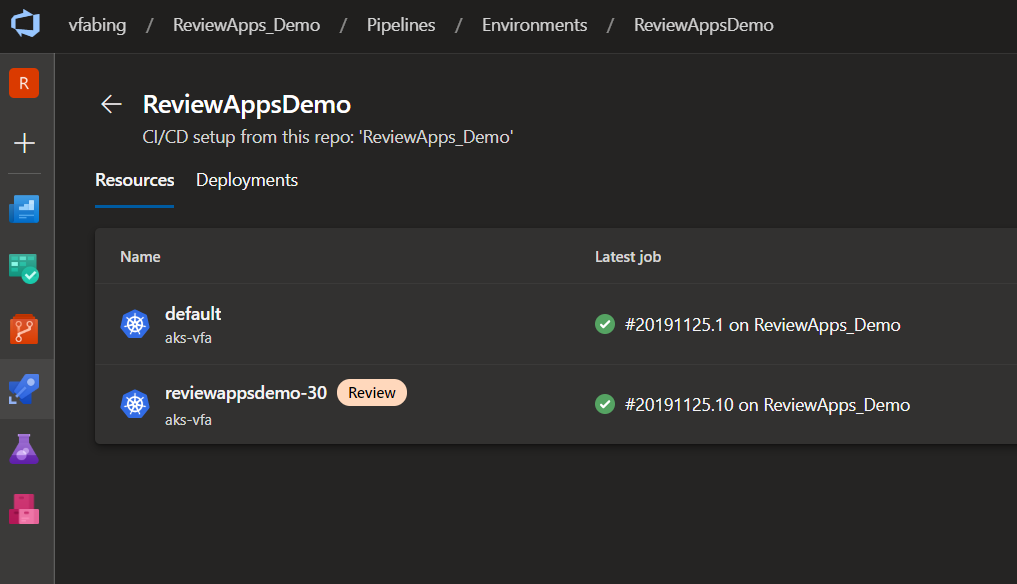Open the Artifacts package sidebar icon
The height and width of the screenshot is (584, 1017).
coord(24,509)
